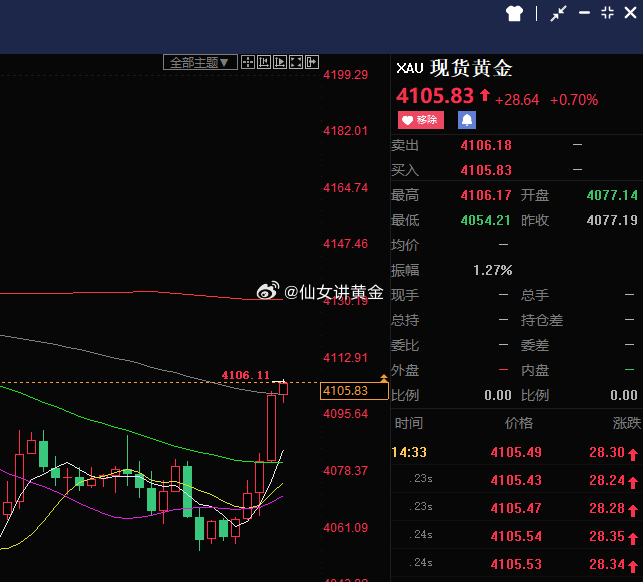This screenshot has width=643, height=582.
Task: Click the tall red candle rising to 4105
Action: tap(271, 427)
